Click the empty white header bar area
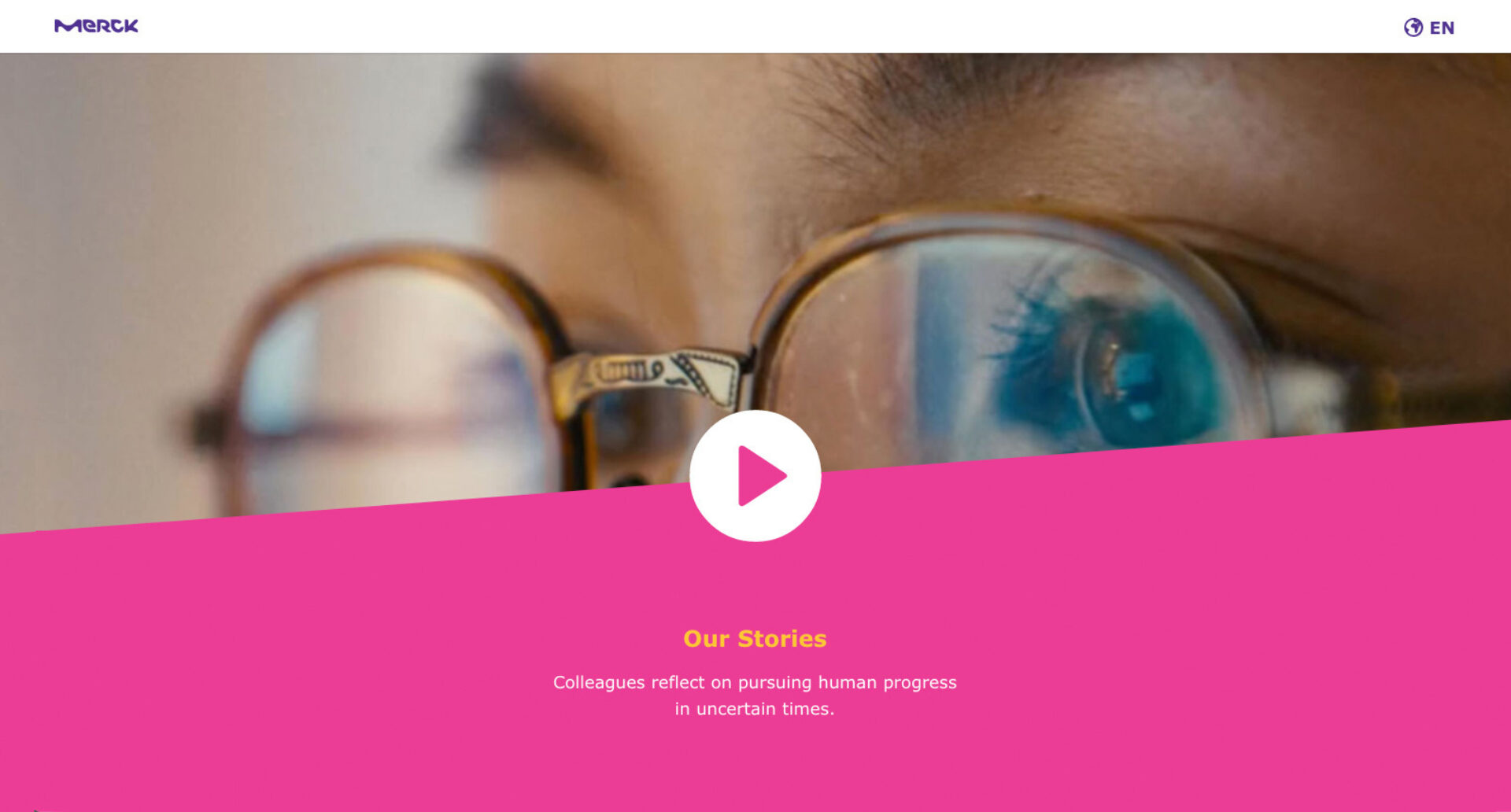Screen dimensions: 1511x812 (755, 26)
